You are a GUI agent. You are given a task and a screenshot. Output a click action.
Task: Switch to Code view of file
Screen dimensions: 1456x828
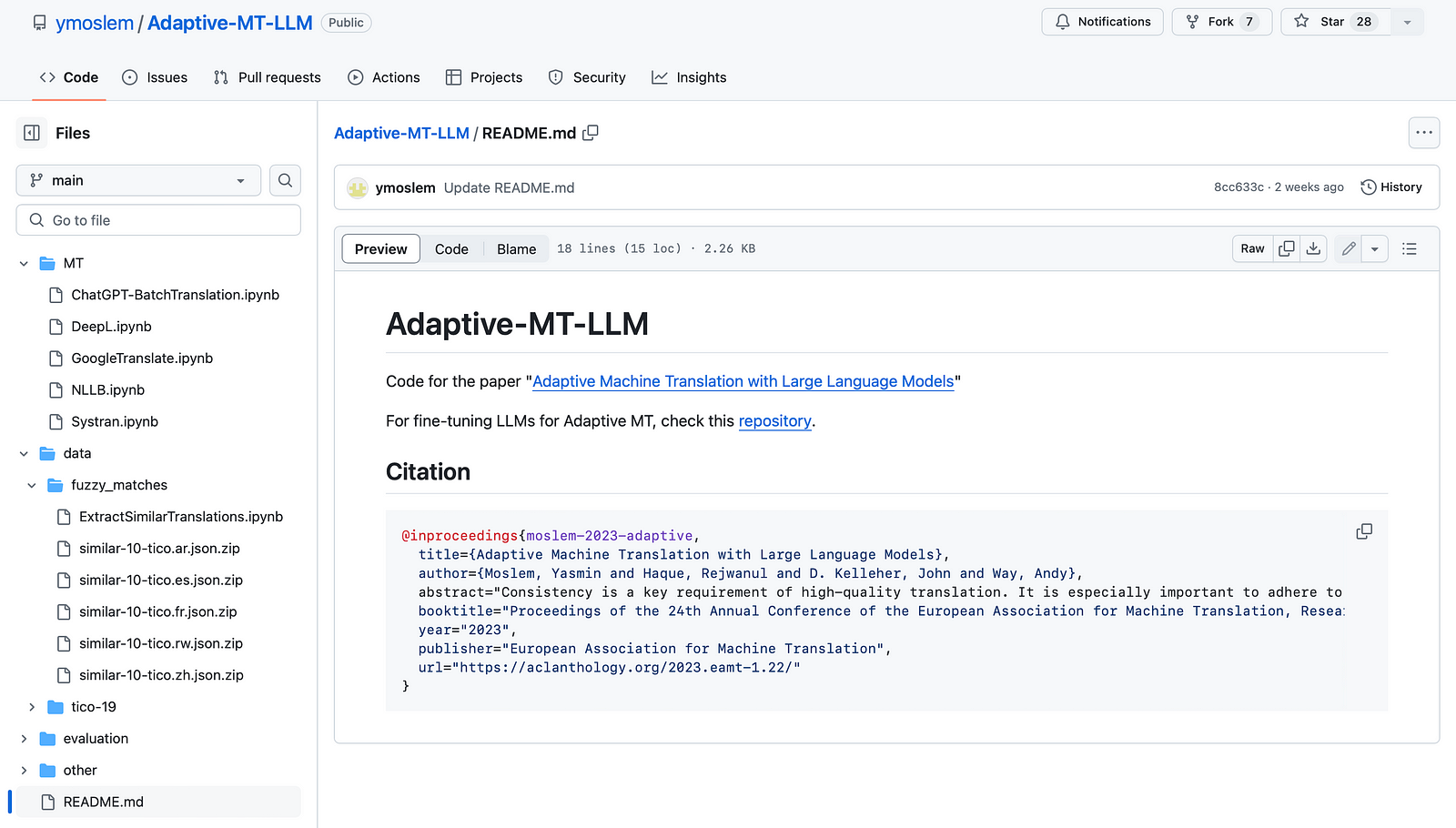[451, 248]
